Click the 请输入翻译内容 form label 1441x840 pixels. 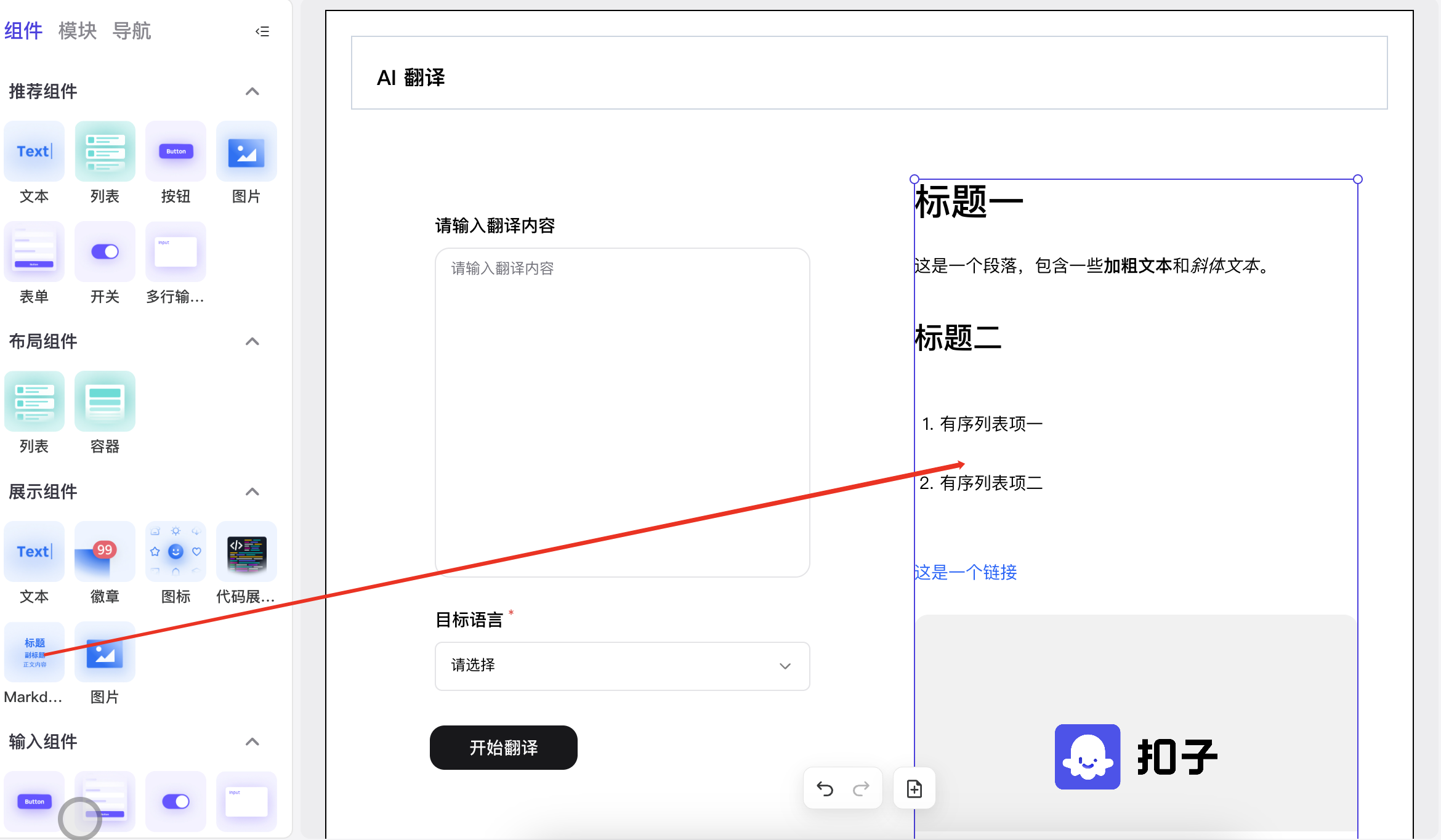[x=495, y=225]
